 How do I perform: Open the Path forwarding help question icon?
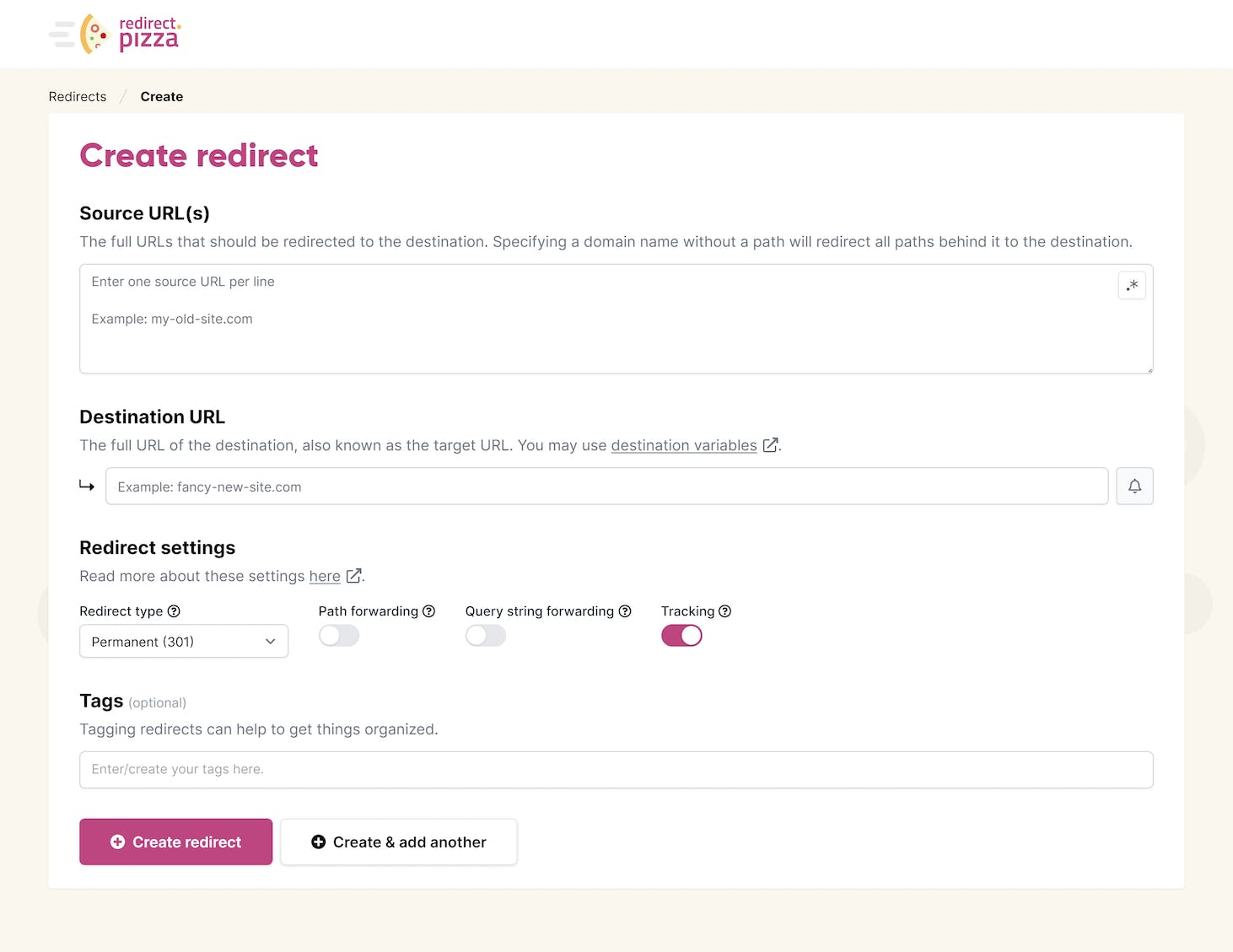click(428, 611)
